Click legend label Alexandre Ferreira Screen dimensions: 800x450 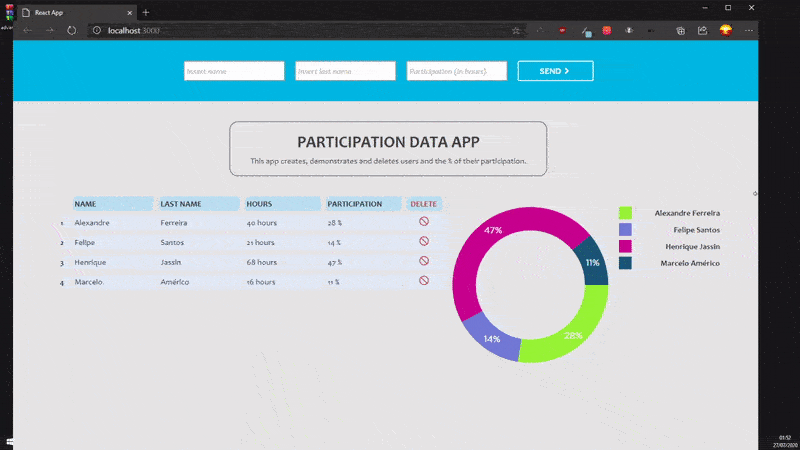click(687, 213)
